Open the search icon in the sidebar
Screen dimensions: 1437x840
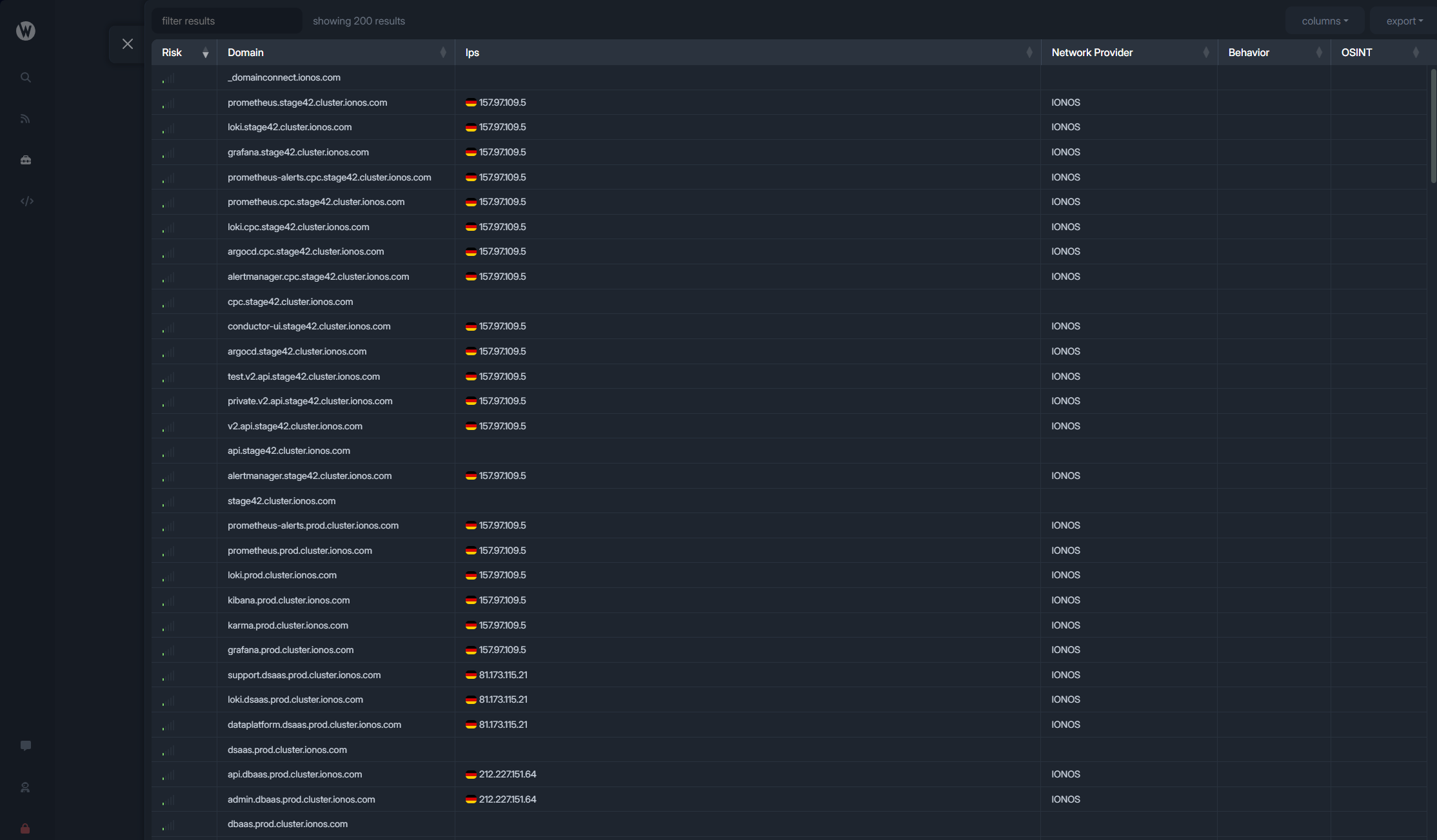(26, 77)
